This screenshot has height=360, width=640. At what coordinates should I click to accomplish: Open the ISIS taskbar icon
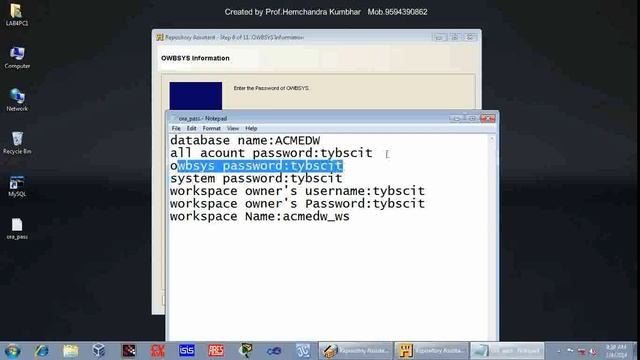click(x=187, y=351)
